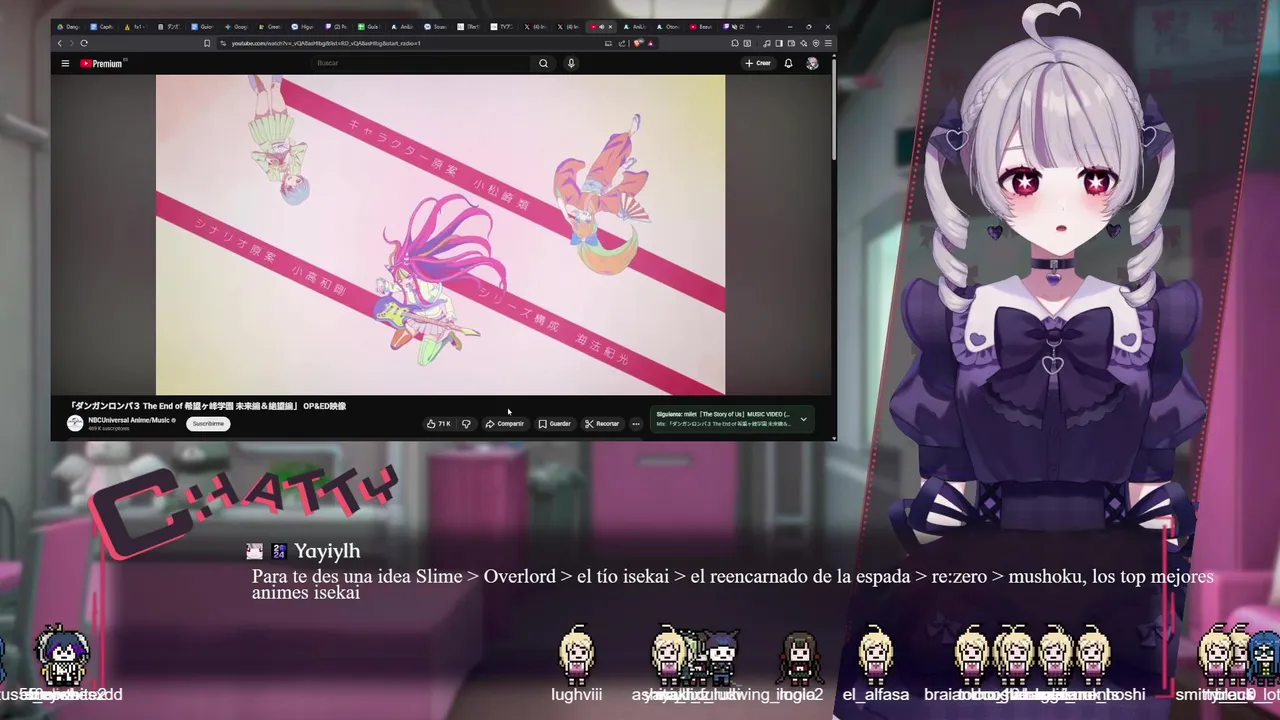Screen dimensions: 1280x720
Task: Click the share icon in address bar
Action: click(622, 43)
